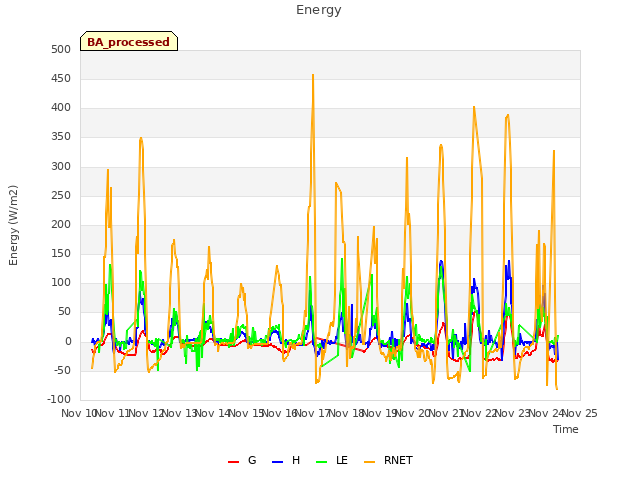The width and height of the screenshot is (640, 480).
Task: Click the 0 y-axis tick label
Action: [68, 341]
